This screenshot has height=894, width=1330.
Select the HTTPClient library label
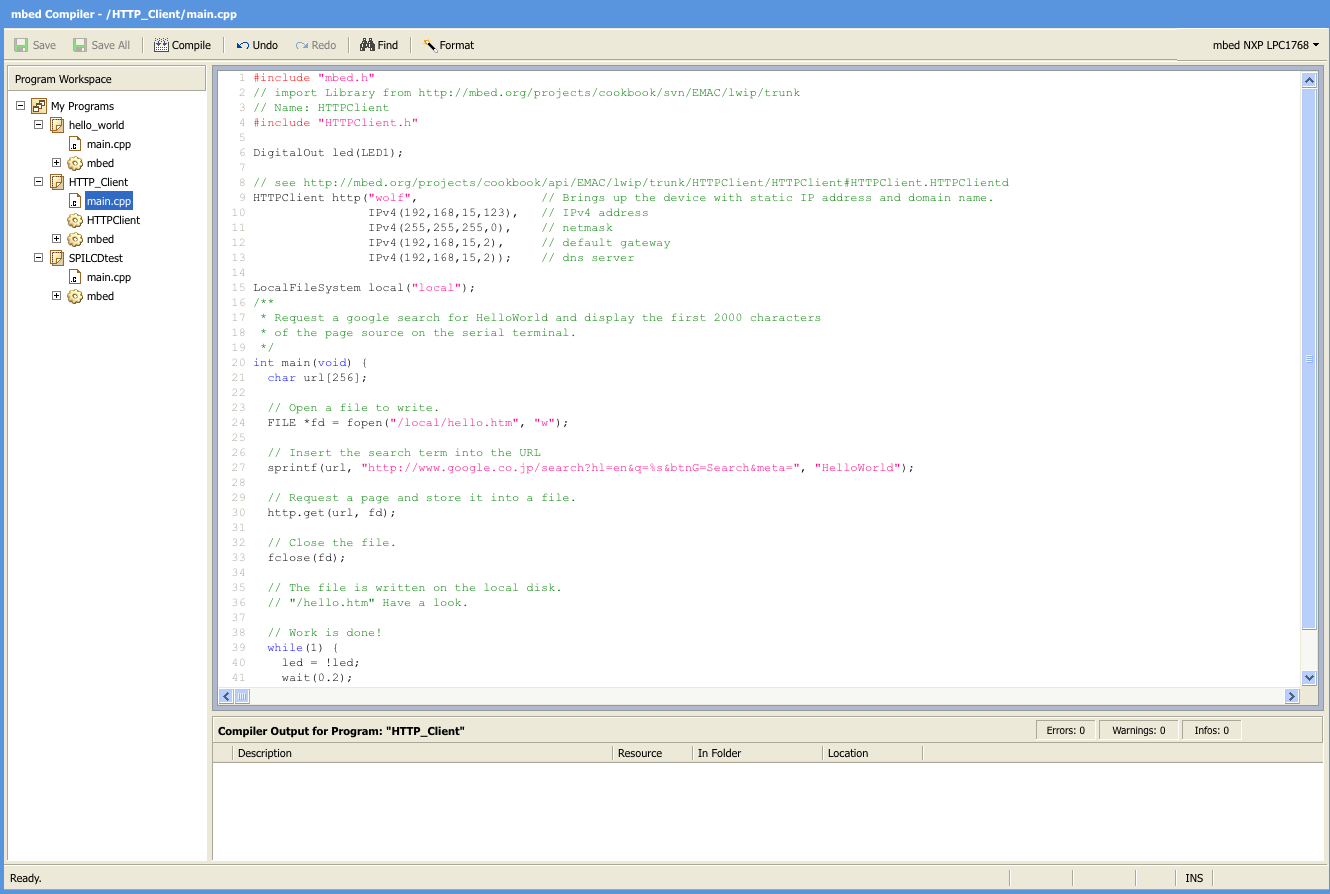(114, 220)
